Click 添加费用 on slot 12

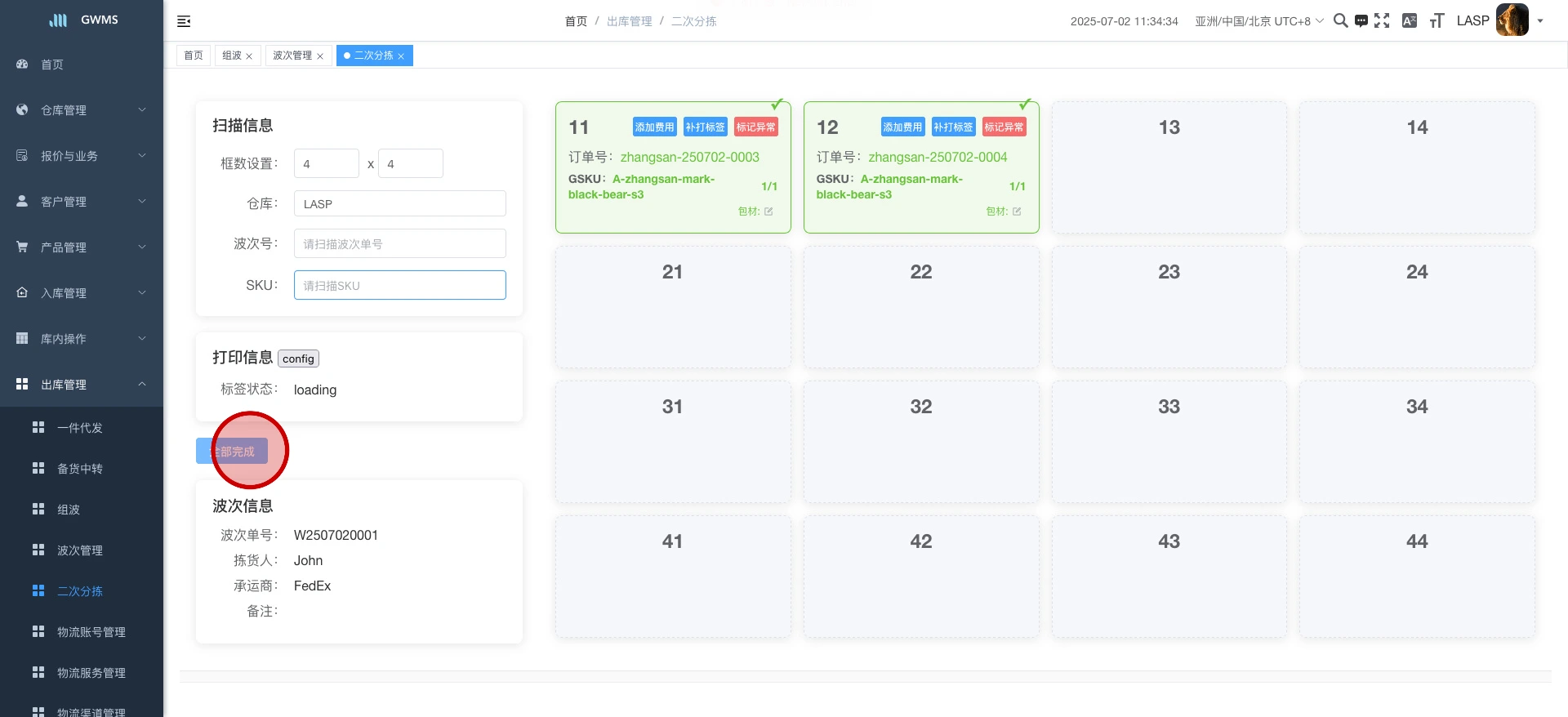pos(902,127)
